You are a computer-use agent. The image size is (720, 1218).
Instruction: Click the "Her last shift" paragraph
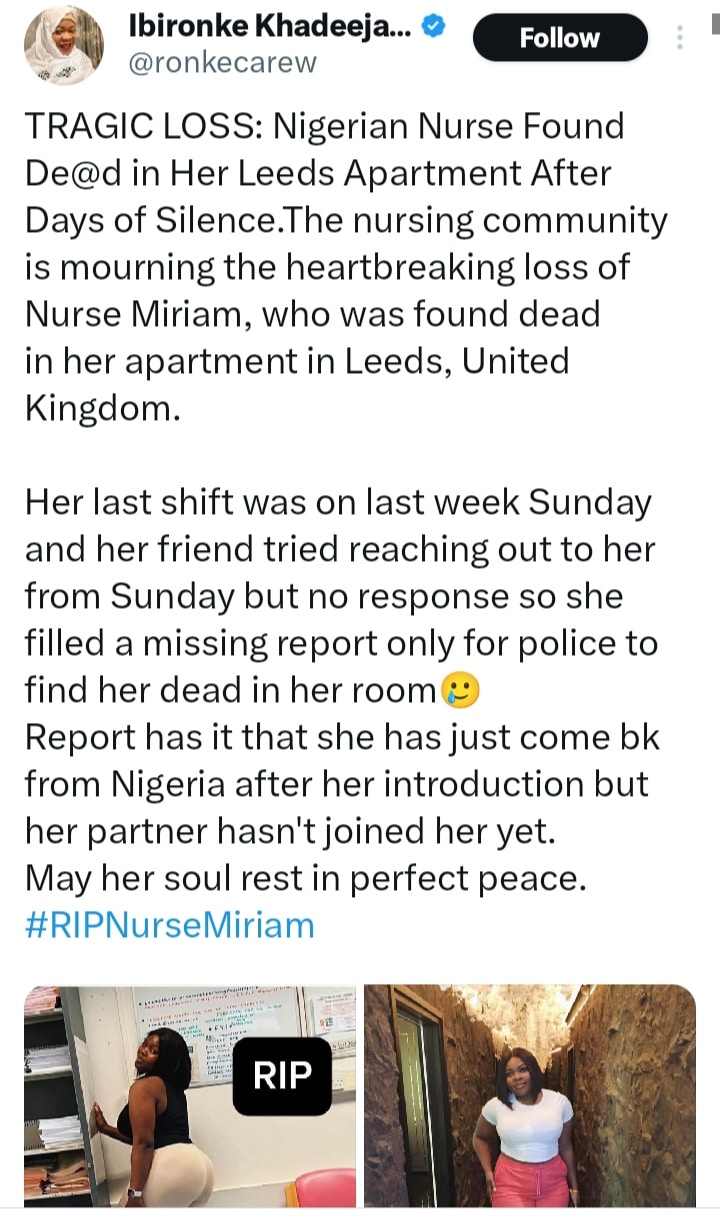tap(337, 503)
